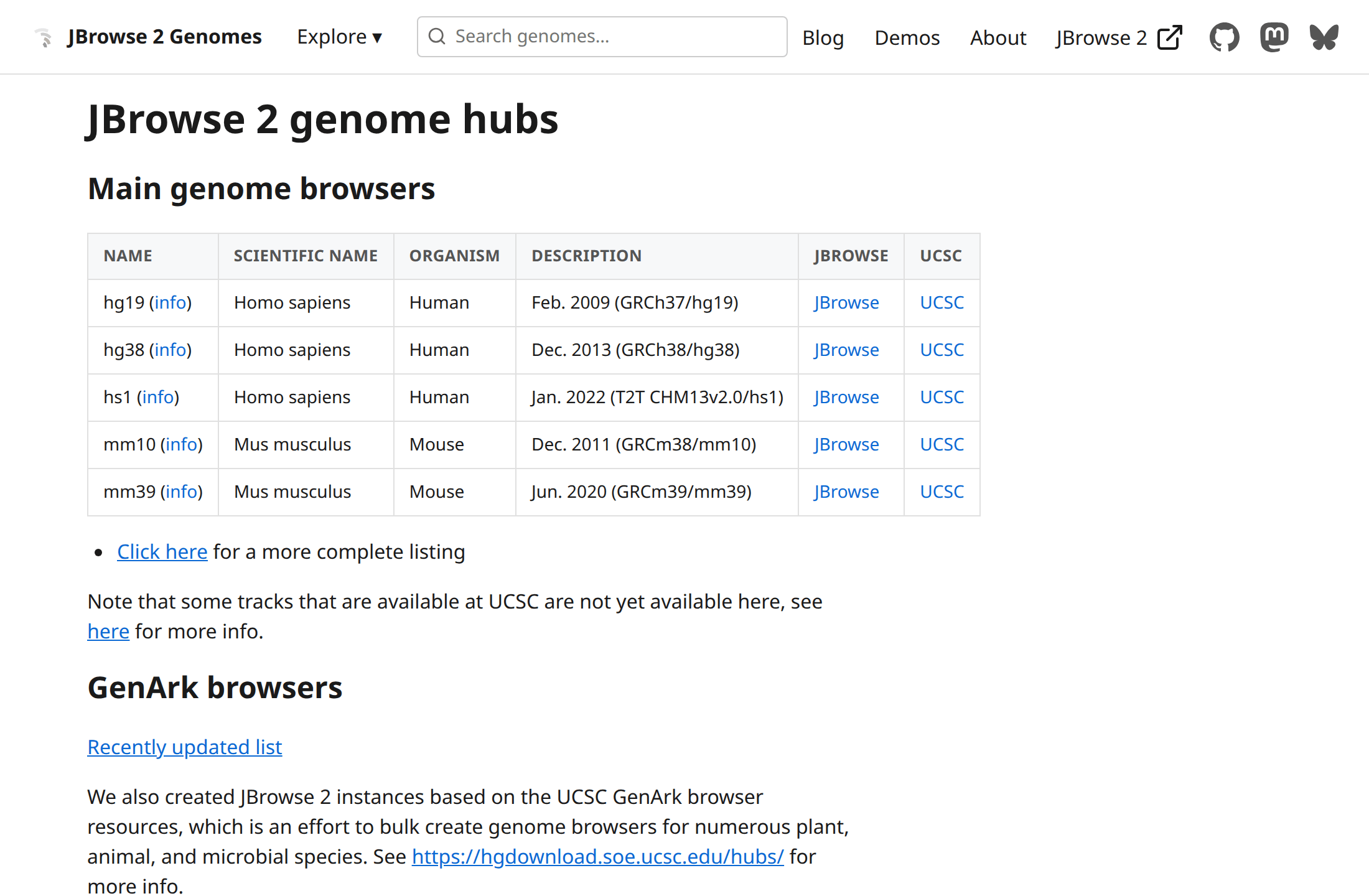1369x896 pixels.
Task: Open the Bluesky butterfly icon link
Action: pyautogui.click(x=1324, y=37)
